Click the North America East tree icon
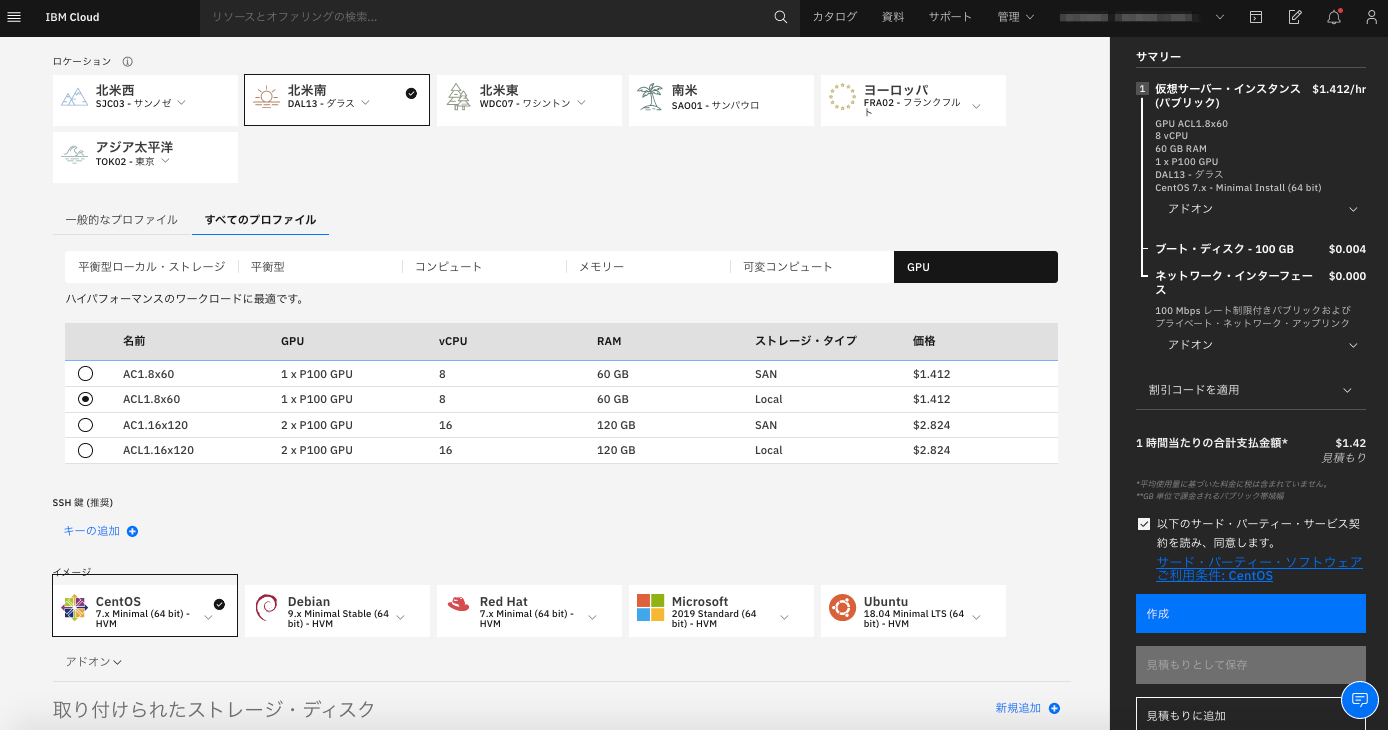This screenshot has height=730, width=1388. (x=458, y=97)
